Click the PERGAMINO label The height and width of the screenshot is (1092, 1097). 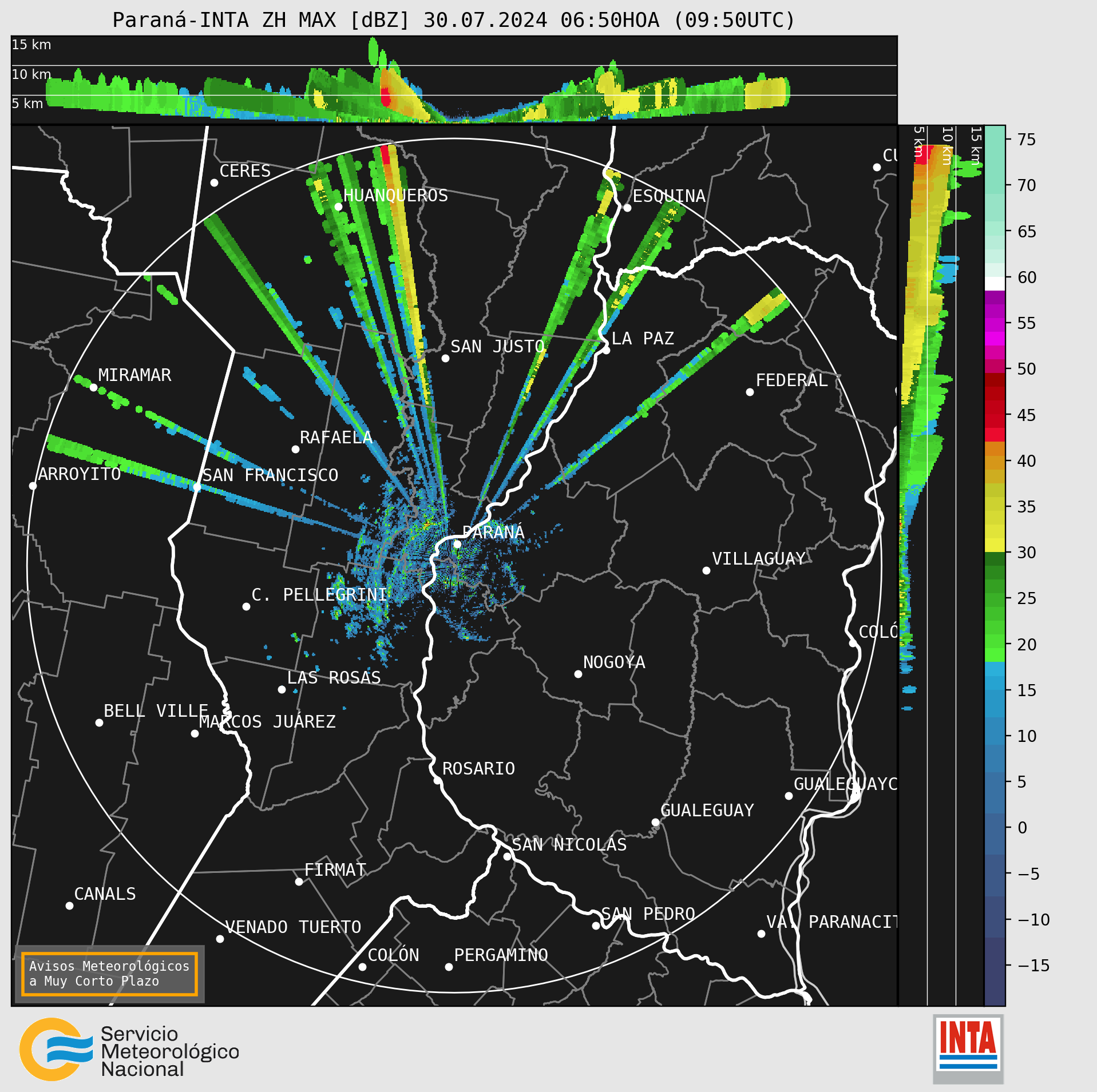click(x=501, y=955)
